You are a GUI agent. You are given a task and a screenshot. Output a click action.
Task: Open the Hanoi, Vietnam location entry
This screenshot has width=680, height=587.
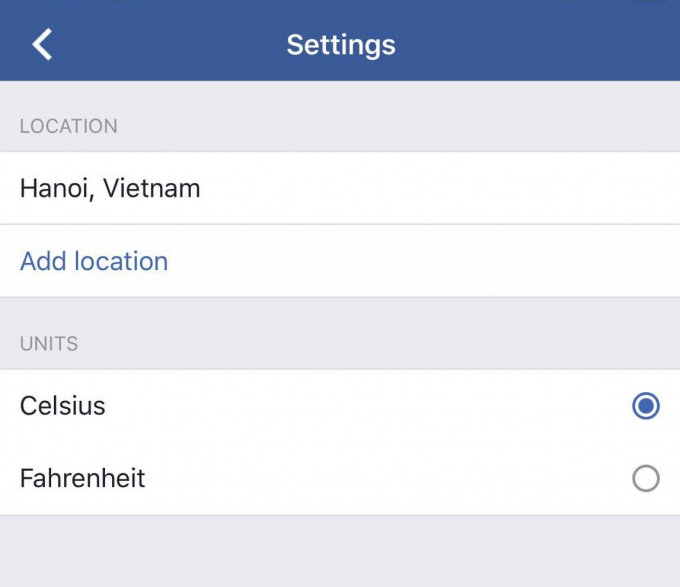point(110,188)
